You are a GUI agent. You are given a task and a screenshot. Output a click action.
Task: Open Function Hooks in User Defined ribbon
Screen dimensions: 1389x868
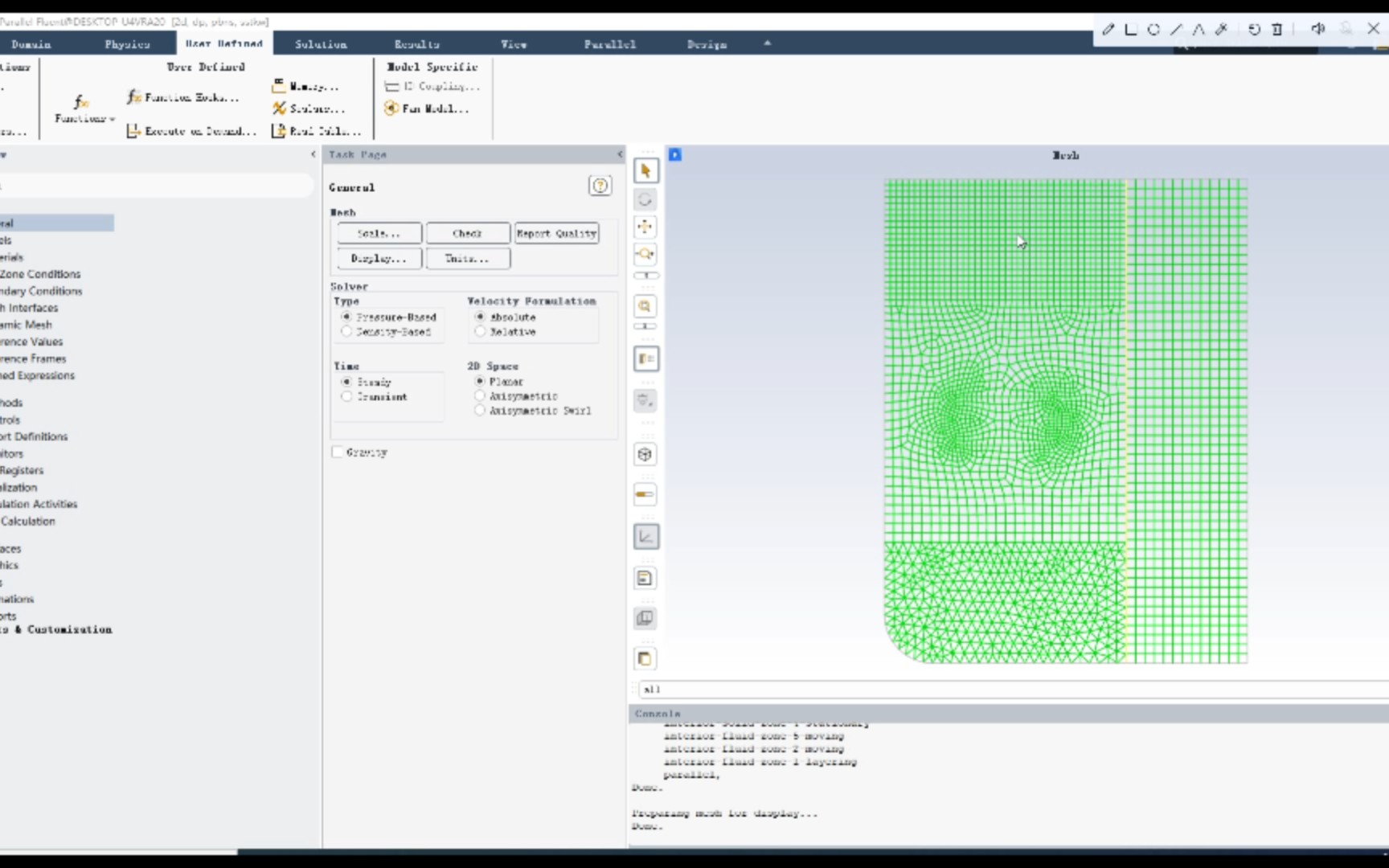click(183, 97)
